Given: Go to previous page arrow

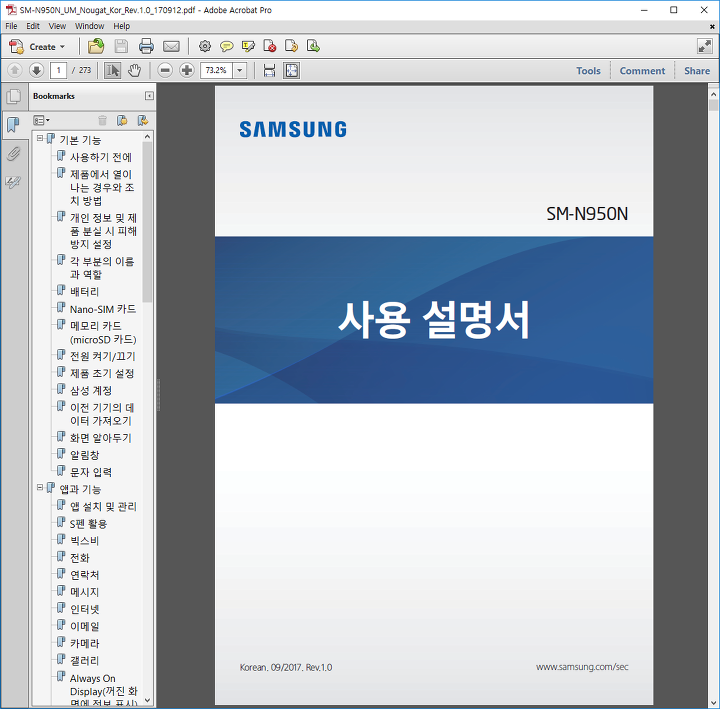Looking at the screenshot, I should coord(15,70).
